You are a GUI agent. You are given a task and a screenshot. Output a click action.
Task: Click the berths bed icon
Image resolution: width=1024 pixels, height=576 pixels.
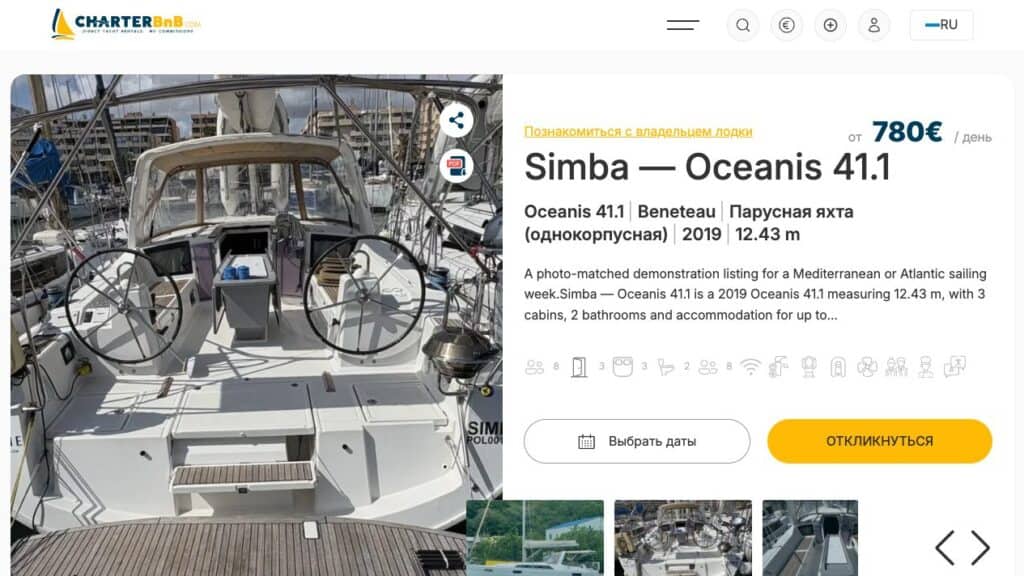click(622, 366)
